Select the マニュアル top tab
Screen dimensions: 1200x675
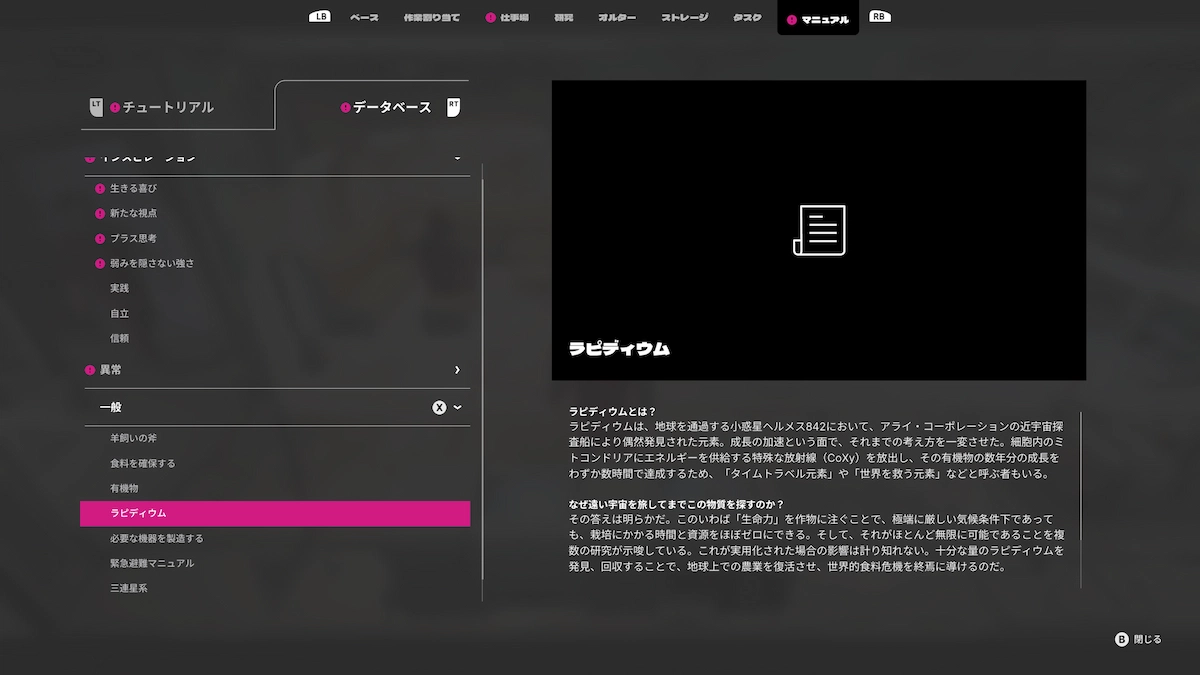coord(818,18)
